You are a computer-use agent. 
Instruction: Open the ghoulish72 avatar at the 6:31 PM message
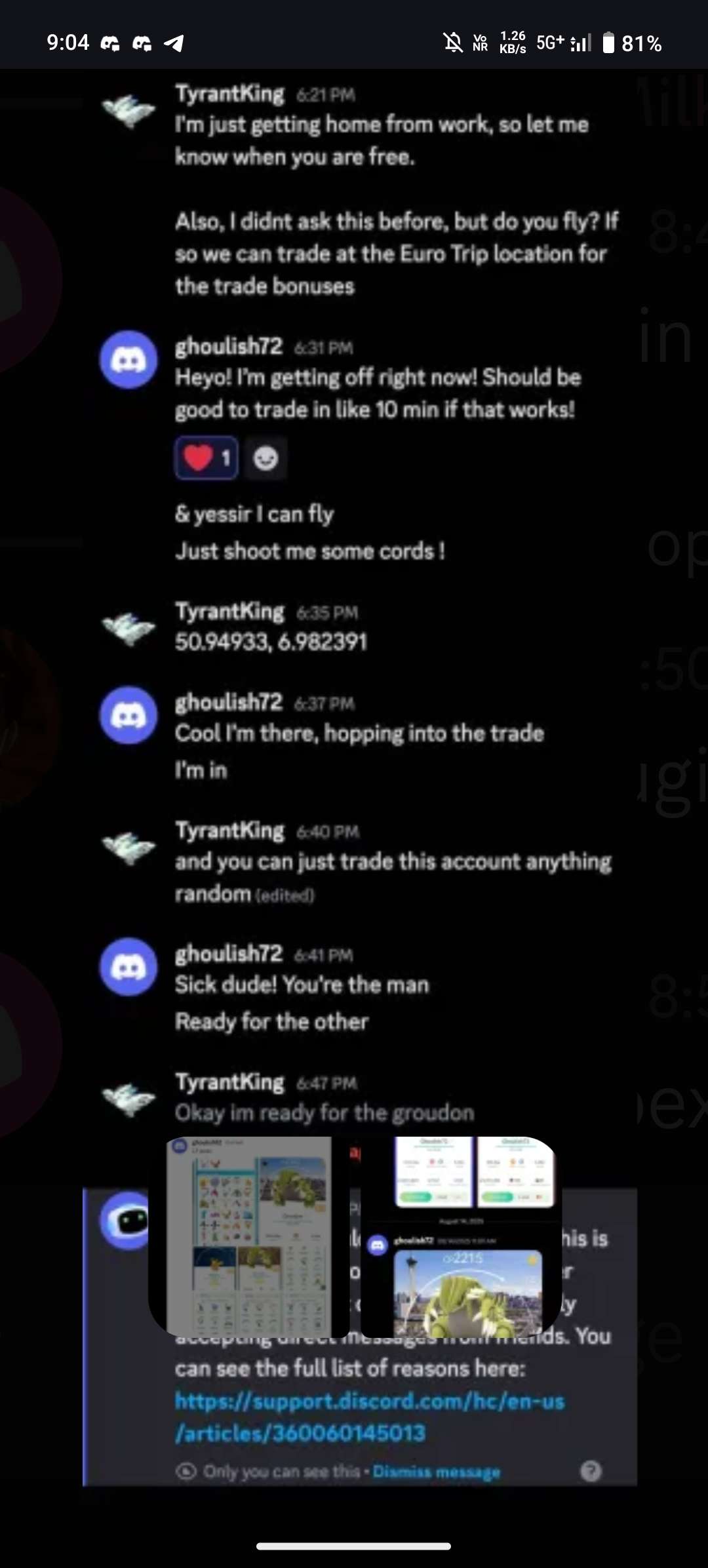pyautogui.click(x=128, y=359)
